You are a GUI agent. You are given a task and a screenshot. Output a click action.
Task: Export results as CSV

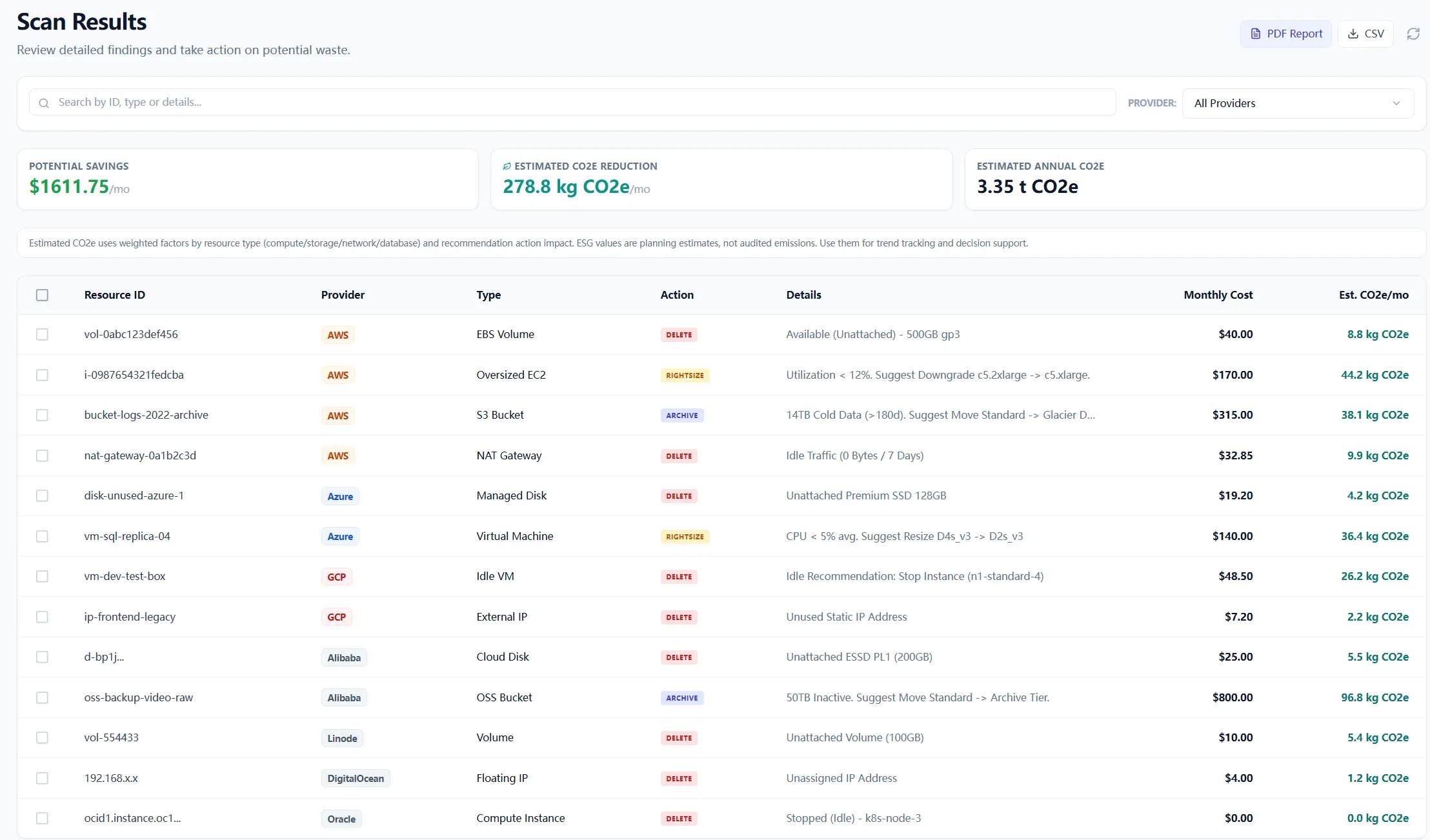click(x=1365, y=34)
